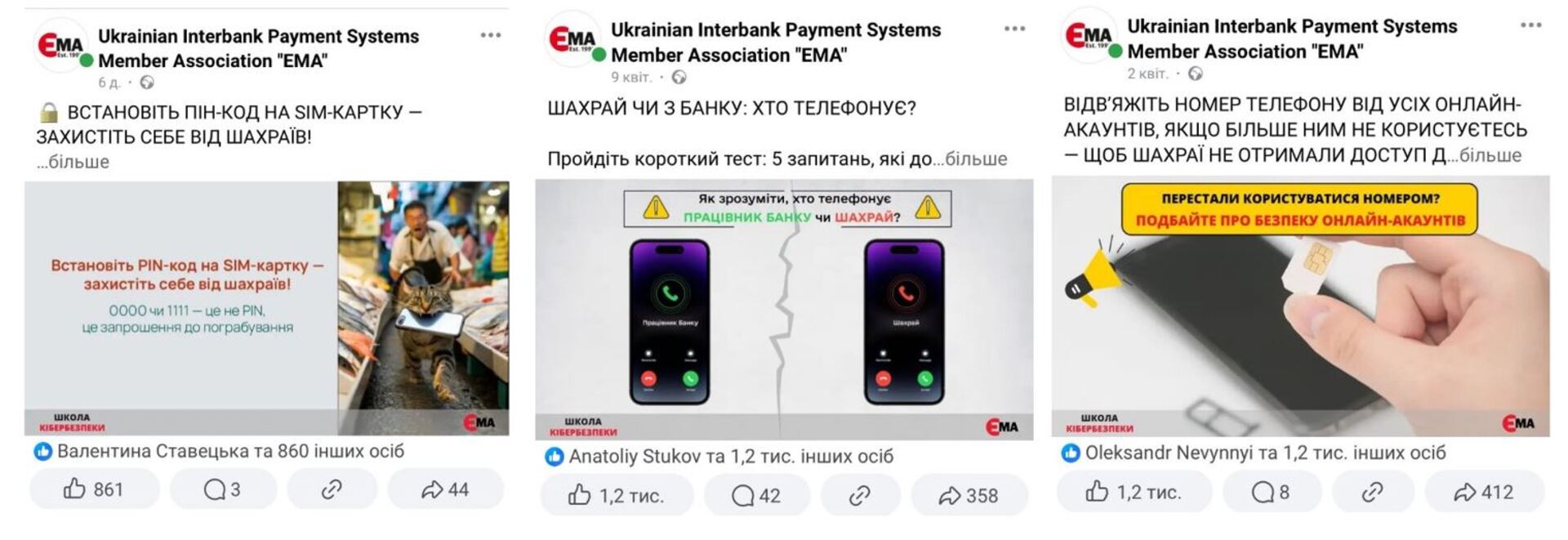This screenshot has height=540, width=1568.
Task: Copy link of the bank call quiz post
Action: (x=860, y=495)
